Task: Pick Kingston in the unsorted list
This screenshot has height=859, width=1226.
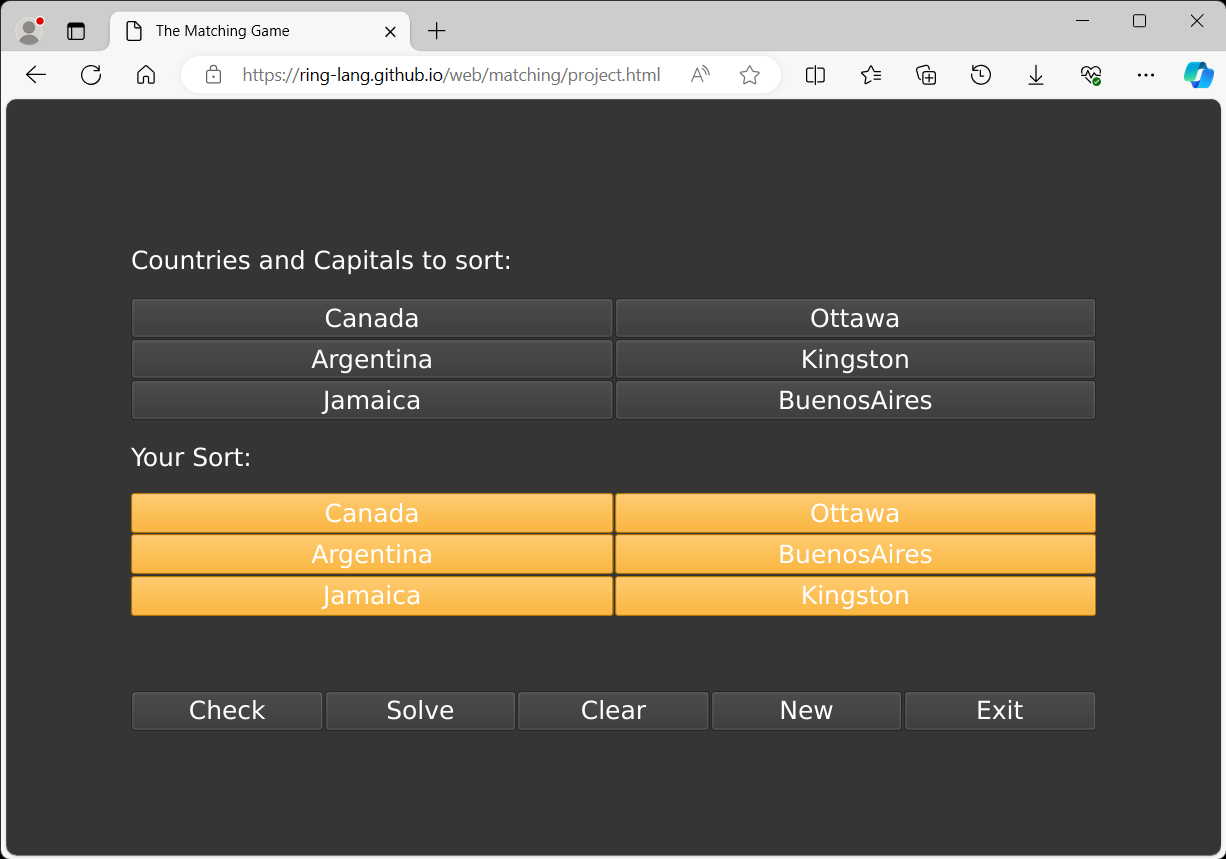Action: pyautogui.click(x=855, y=359)
